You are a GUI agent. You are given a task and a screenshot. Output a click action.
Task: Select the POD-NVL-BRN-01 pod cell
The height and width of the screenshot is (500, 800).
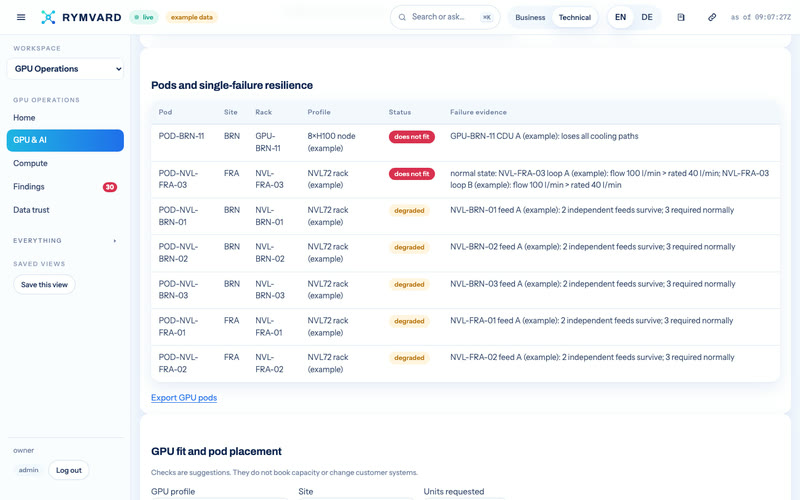[179, 216]
